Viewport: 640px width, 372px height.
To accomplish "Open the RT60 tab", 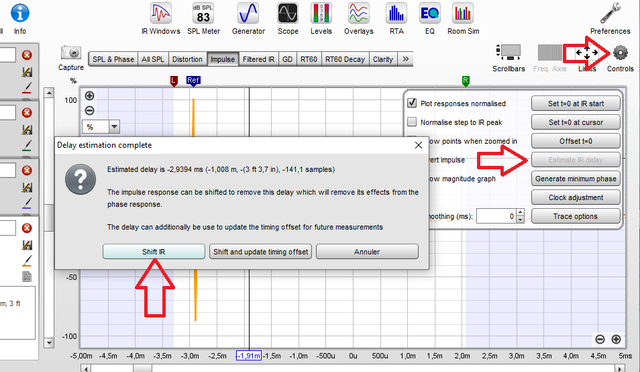I will tap(309, 59).
